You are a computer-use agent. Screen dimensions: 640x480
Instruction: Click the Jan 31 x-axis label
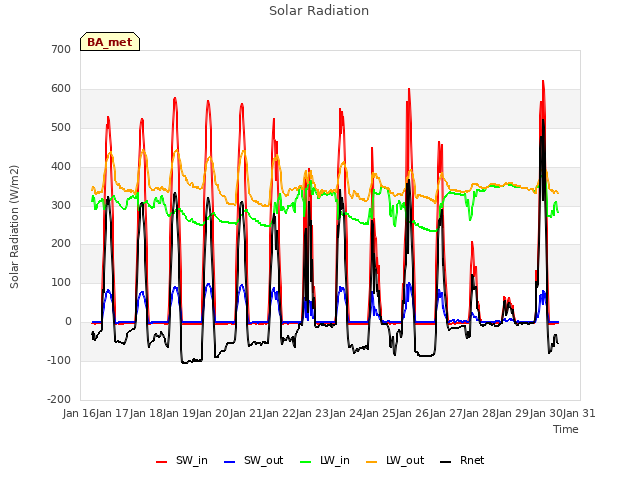579,413
